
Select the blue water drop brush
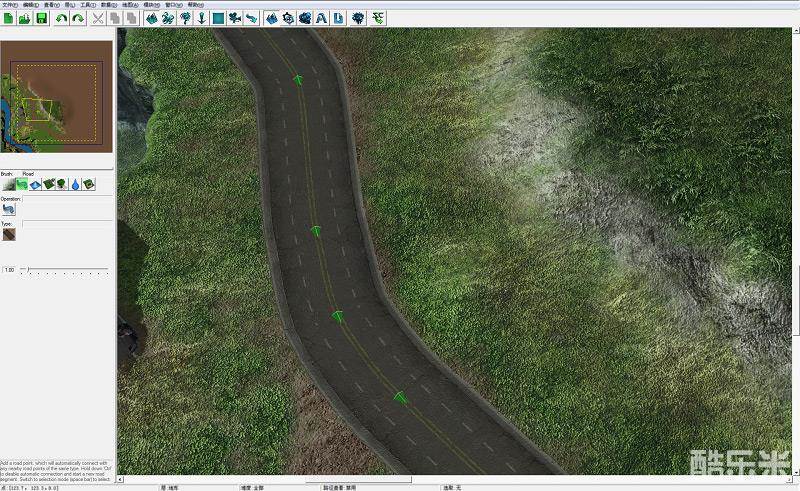coord(75,184)
